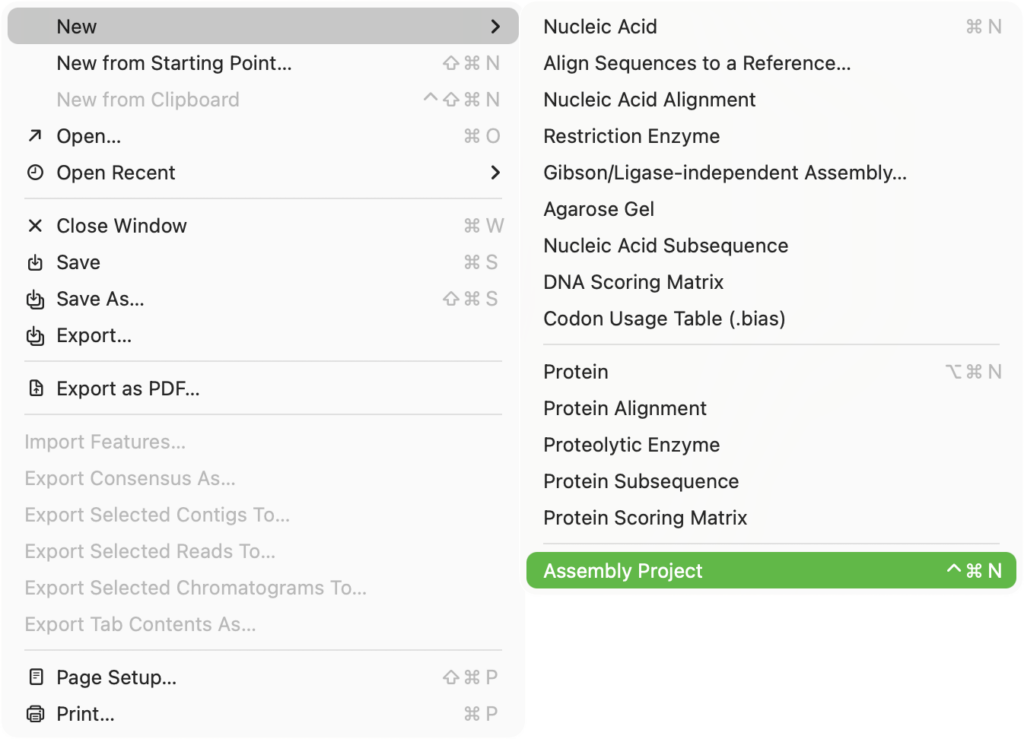Select Align Sequences to a Reference
1024x739 pixels.
(697, 63)
